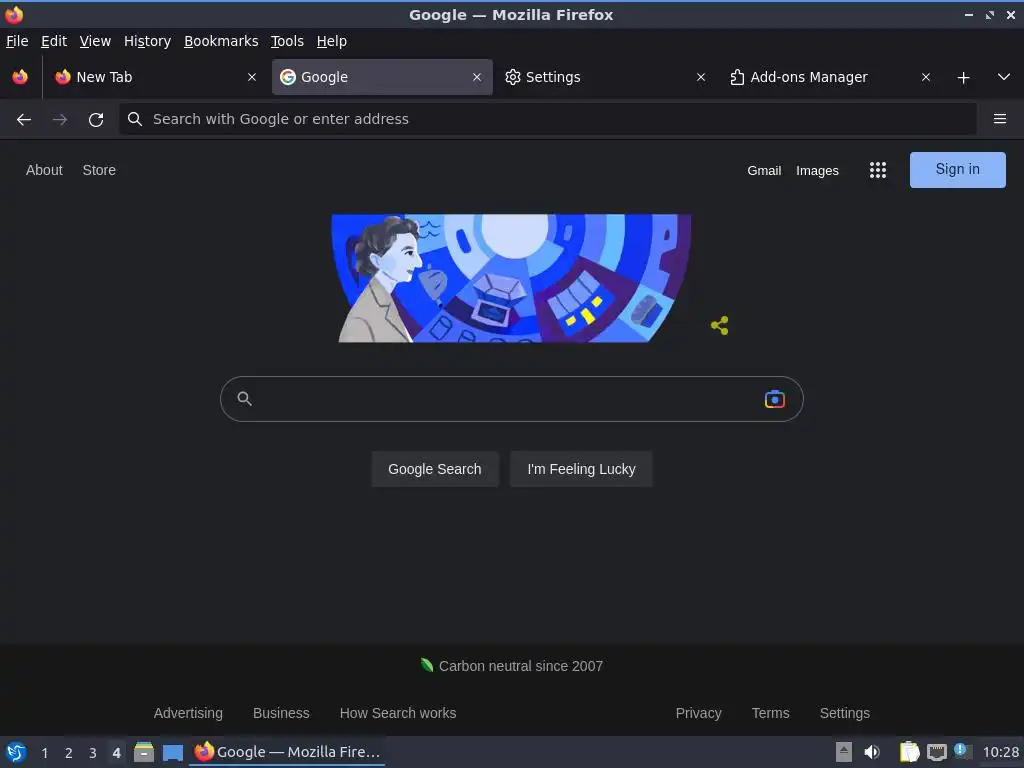Switch to workspace 4
Screen dimensions: 1024x768
coord(116,753)
